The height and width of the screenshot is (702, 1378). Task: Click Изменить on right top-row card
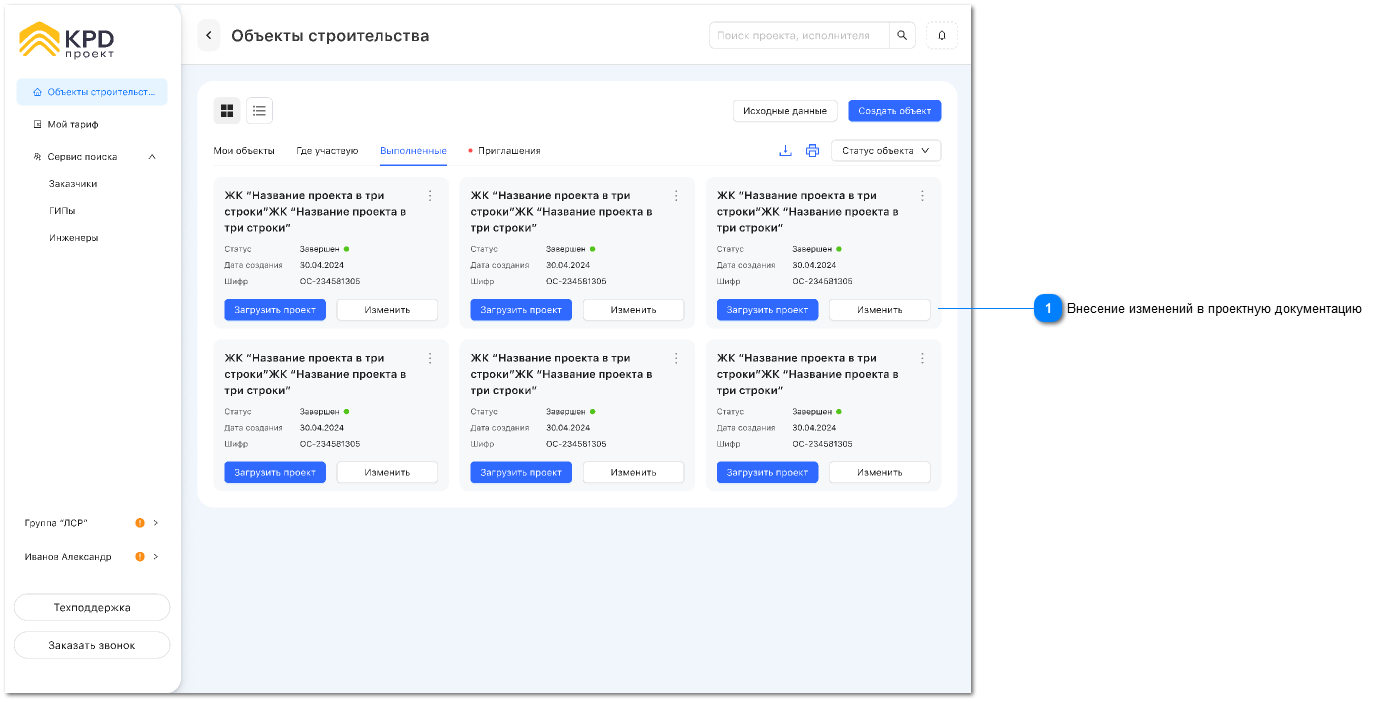(880, 310)
